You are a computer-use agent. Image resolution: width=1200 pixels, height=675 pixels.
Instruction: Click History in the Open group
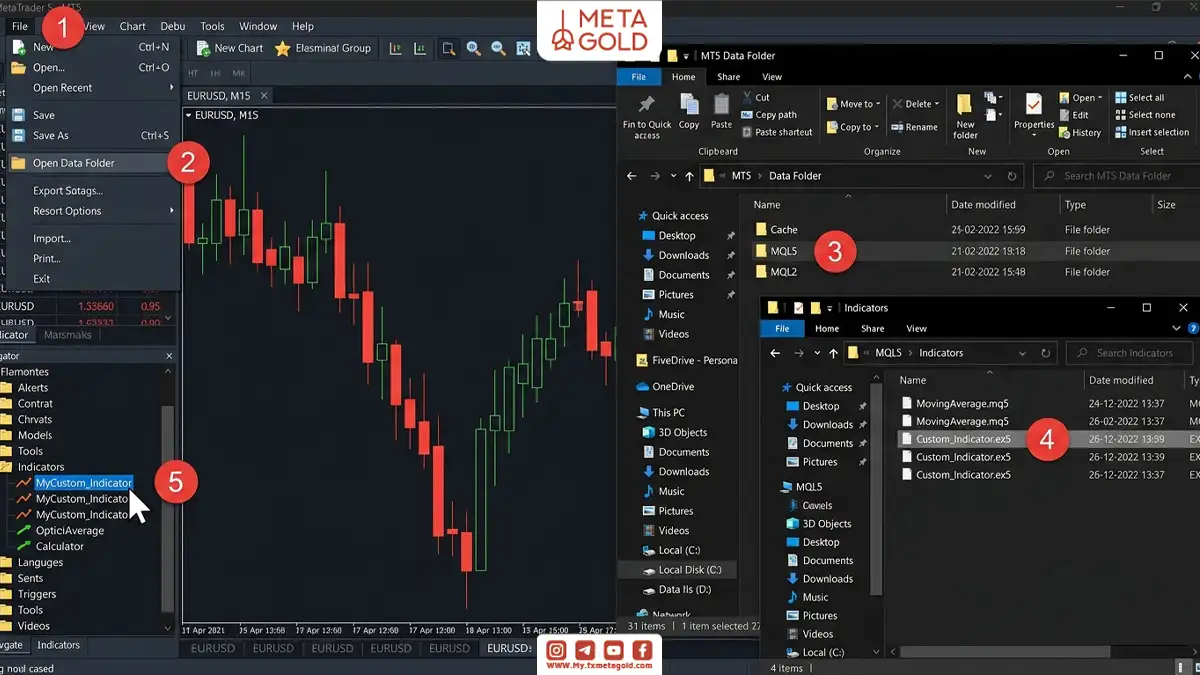coord(1079,132)
